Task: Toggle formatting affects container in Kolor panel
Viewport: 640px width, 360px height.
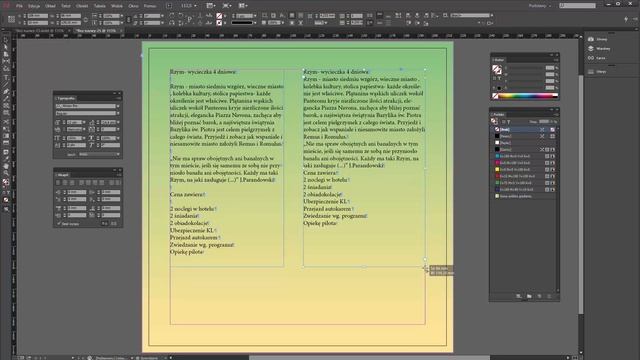Action: [494, 78]
